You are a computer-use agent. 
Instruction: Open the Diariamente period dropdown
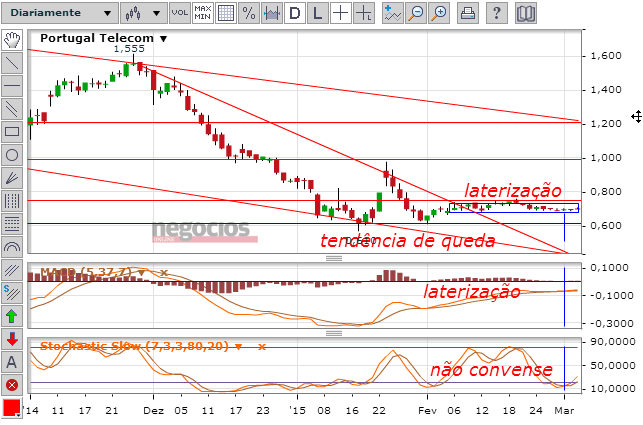[59, 13]
